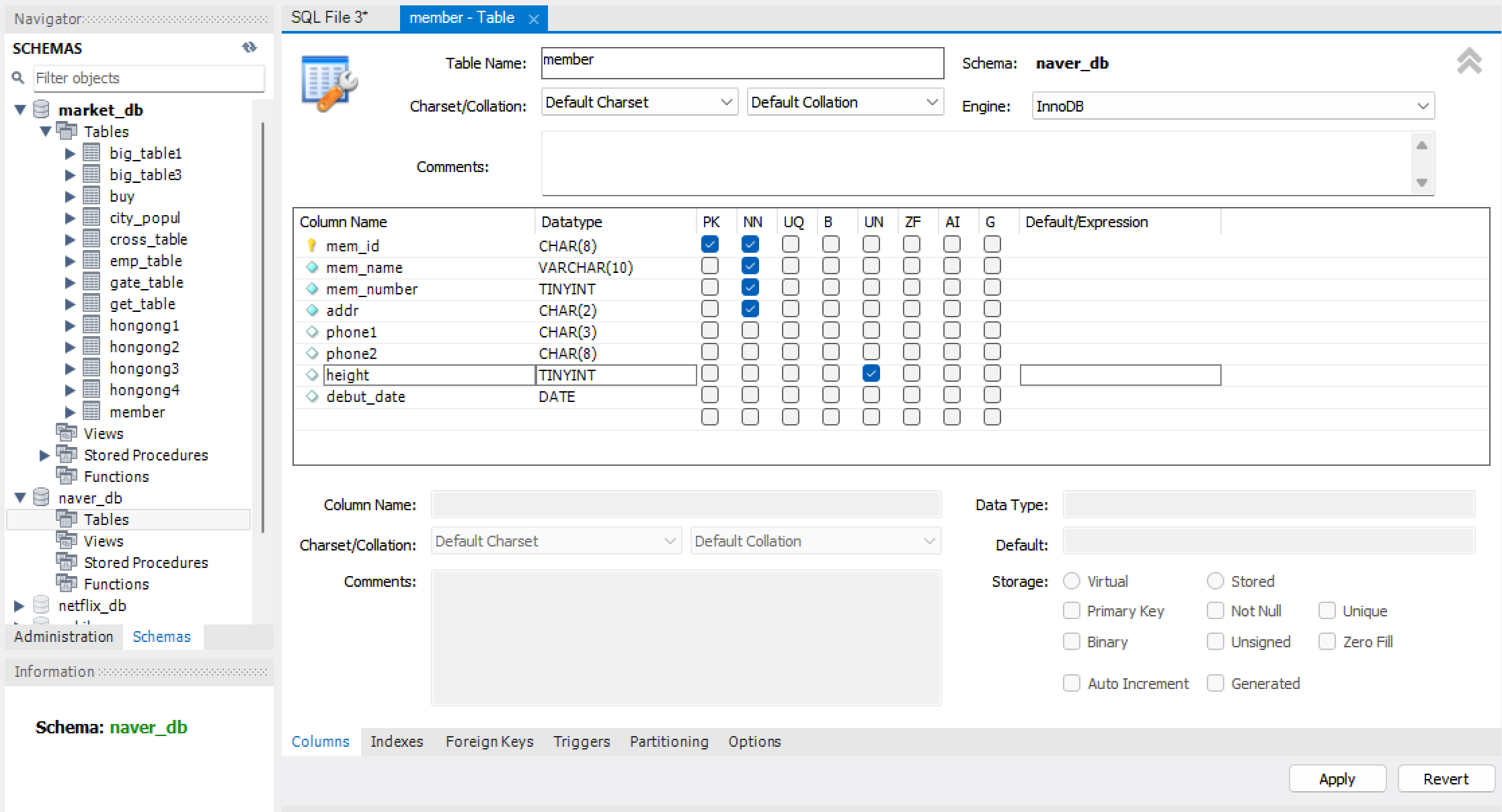Click the member table icon in tree
This screenshot has height=812, width=1502.
coord(91,411)
